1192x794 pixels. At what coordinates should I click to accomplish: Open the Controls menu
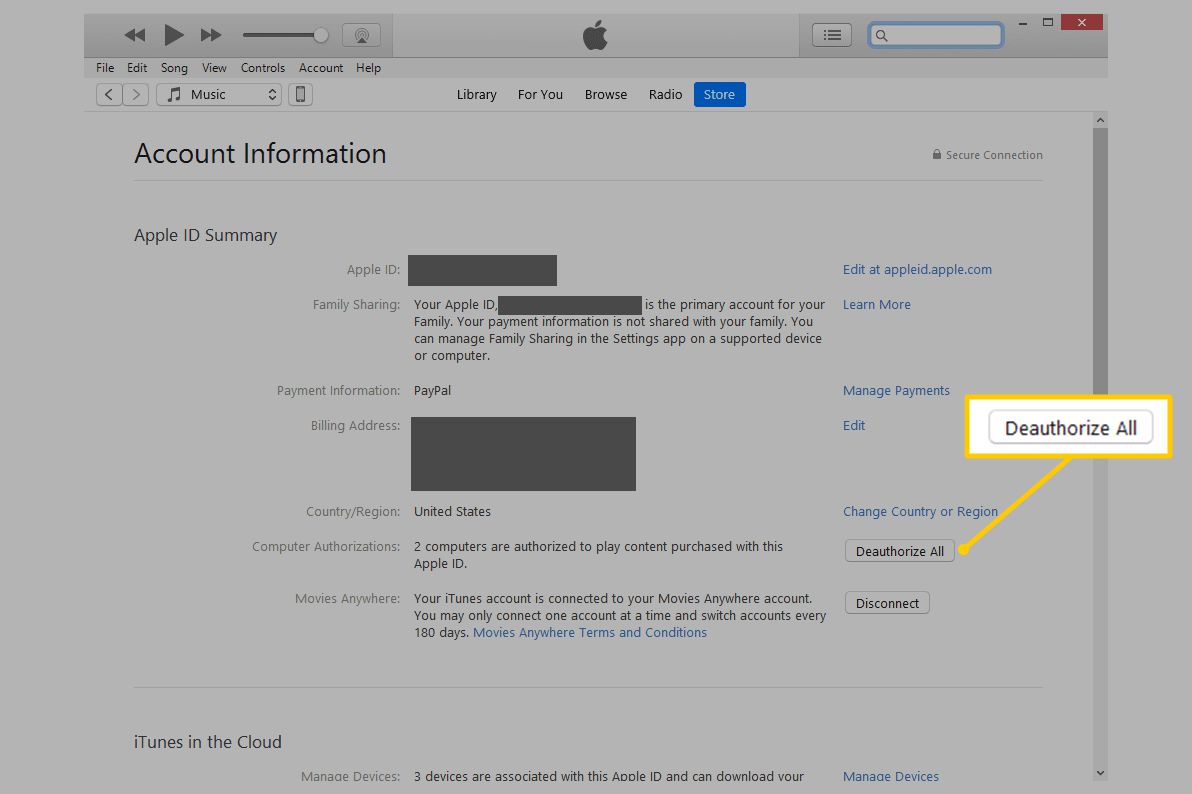point(263,68)
